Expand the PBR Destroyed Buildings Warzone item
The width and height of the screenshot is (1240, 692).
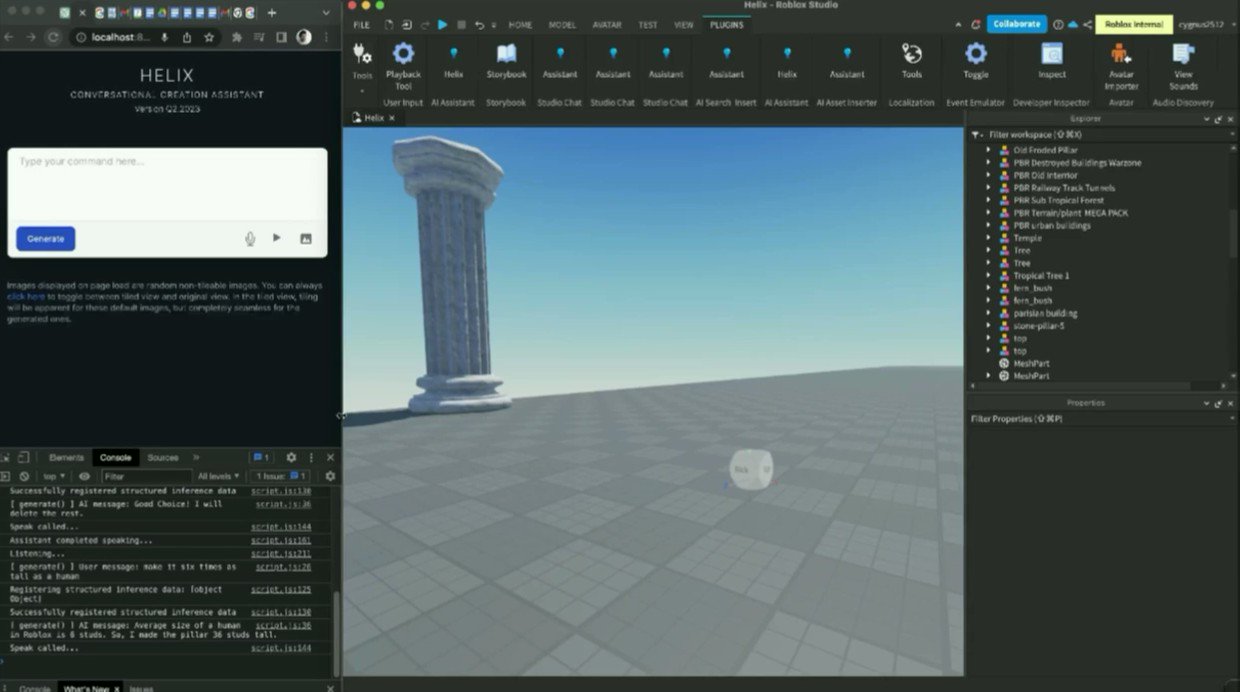coord(988,162)
